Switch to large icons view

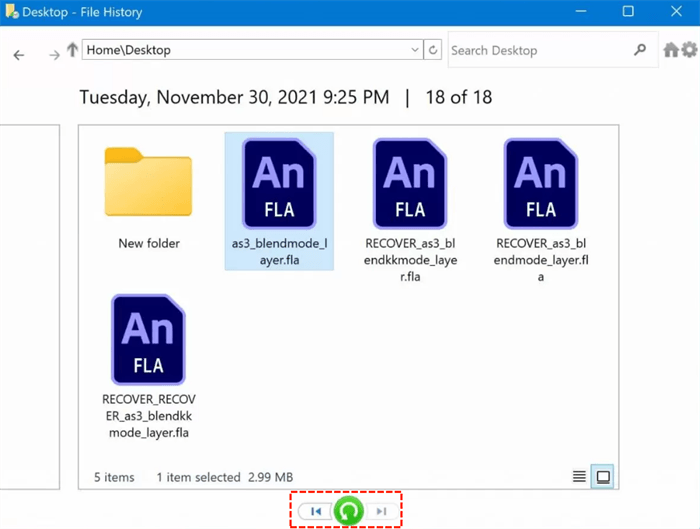tap(603, 477)
